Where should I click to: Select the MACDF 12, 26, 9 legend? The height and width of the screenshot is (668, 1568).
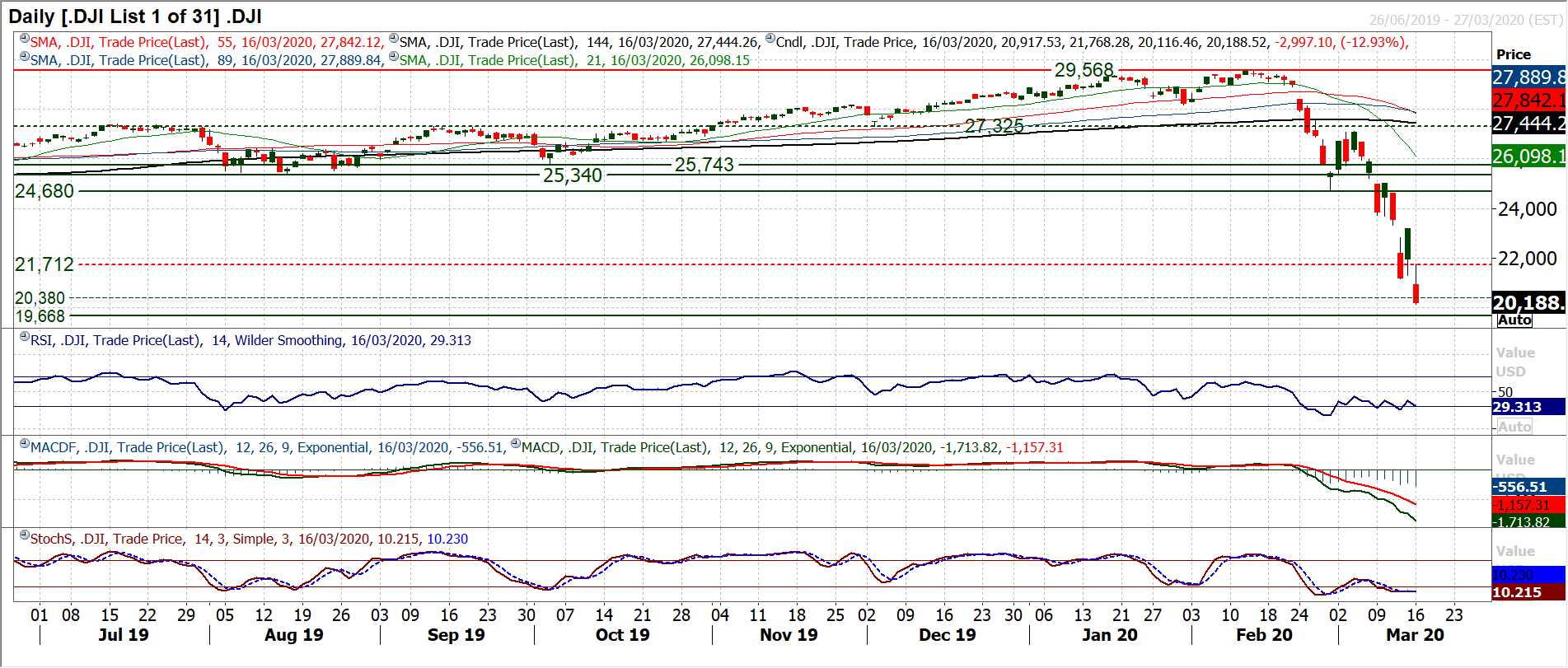[x=267, y=447]
